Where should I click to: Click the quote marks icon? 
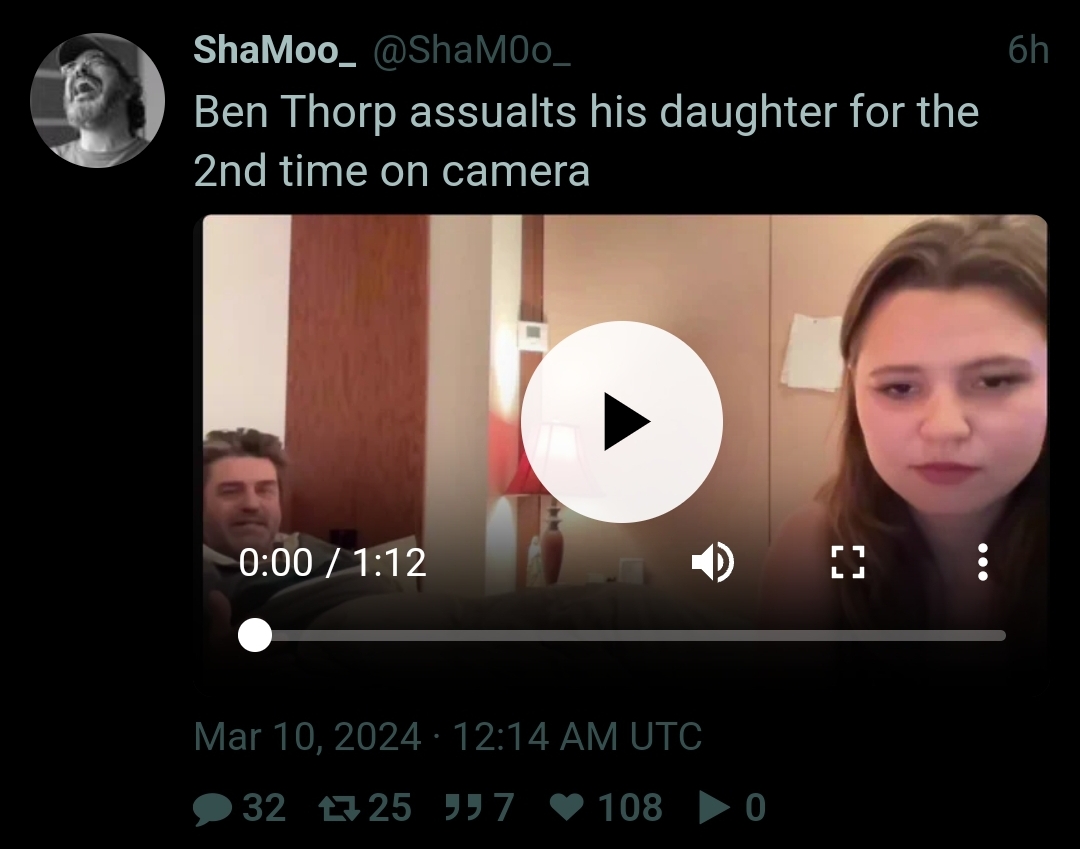pyautogui.click(x=462, y=806)
